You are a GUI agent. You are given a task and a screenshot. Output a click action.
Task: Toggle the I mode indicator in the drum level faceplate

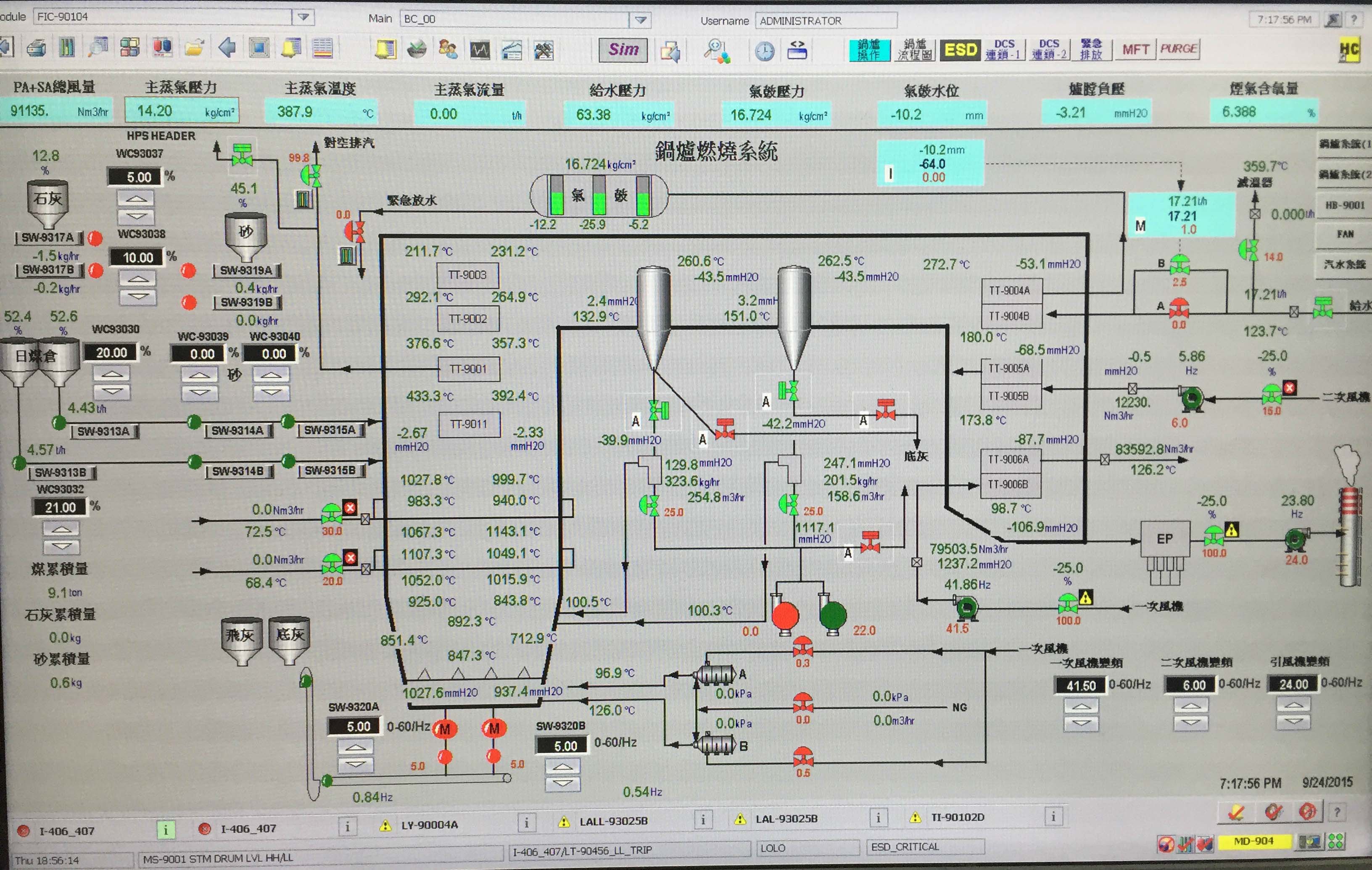[x=891, y=173]
